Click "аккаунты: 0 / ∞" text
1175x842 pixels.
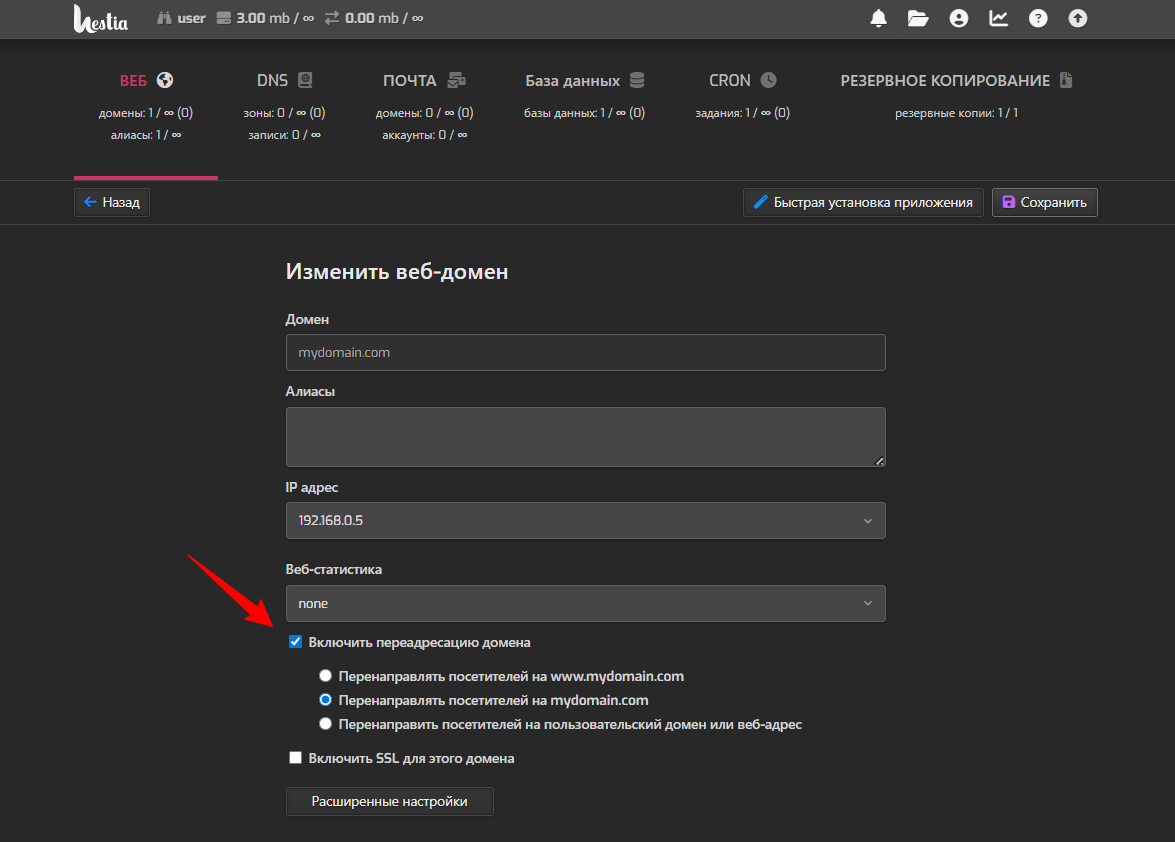[x=425, y=135]
